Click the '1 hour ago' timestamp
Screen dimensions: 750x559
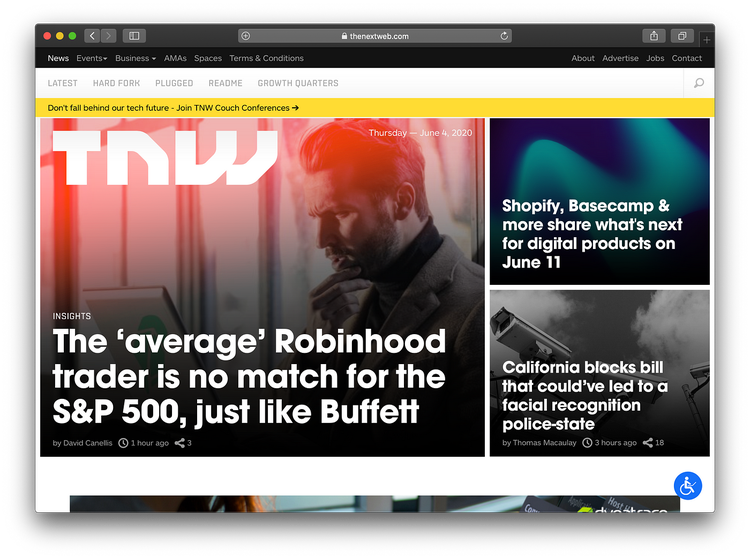click(x=150, y=443)
